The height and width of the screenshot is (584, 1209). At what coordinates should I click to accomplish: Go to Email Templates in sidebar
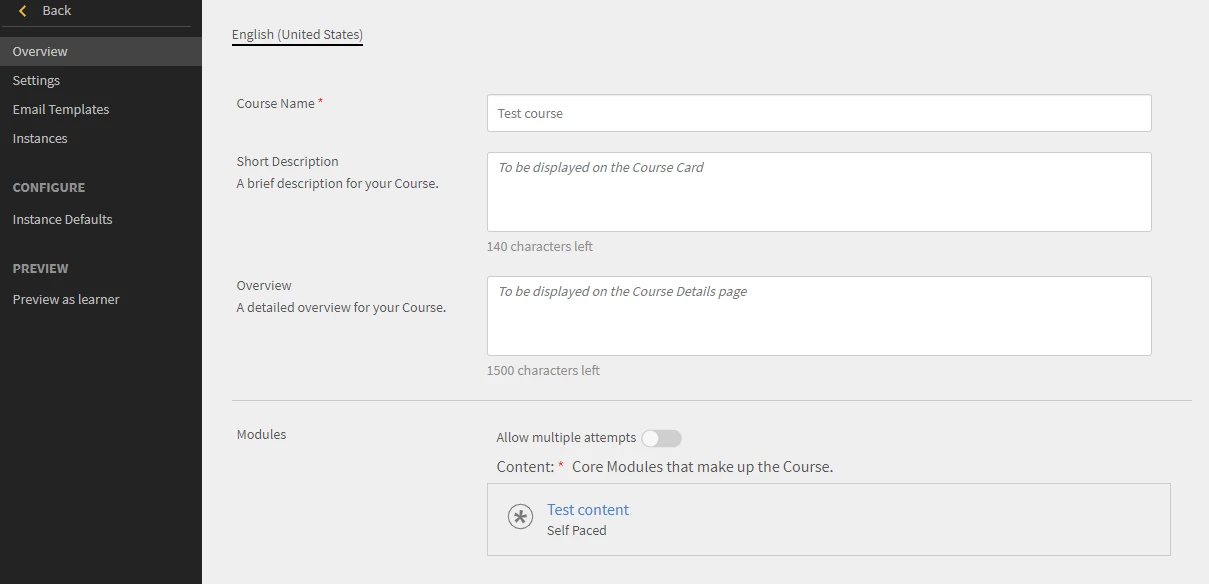[x=61, y=110]
